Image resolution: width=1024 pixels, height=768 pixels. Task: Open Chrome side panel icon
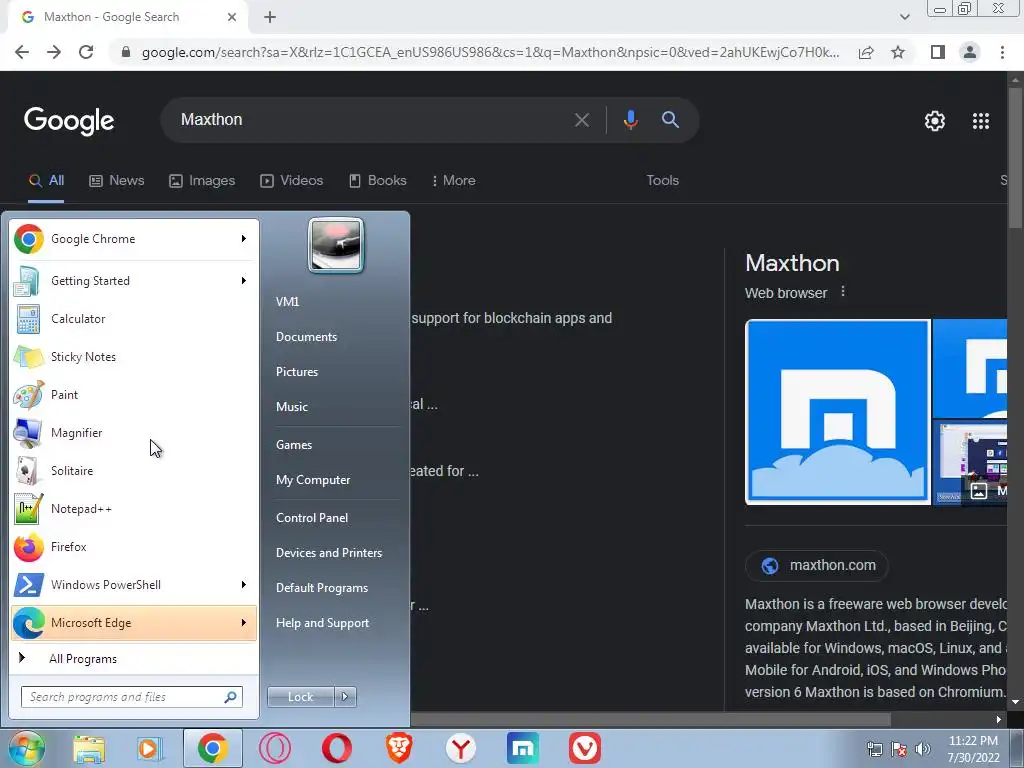(938, 52)
